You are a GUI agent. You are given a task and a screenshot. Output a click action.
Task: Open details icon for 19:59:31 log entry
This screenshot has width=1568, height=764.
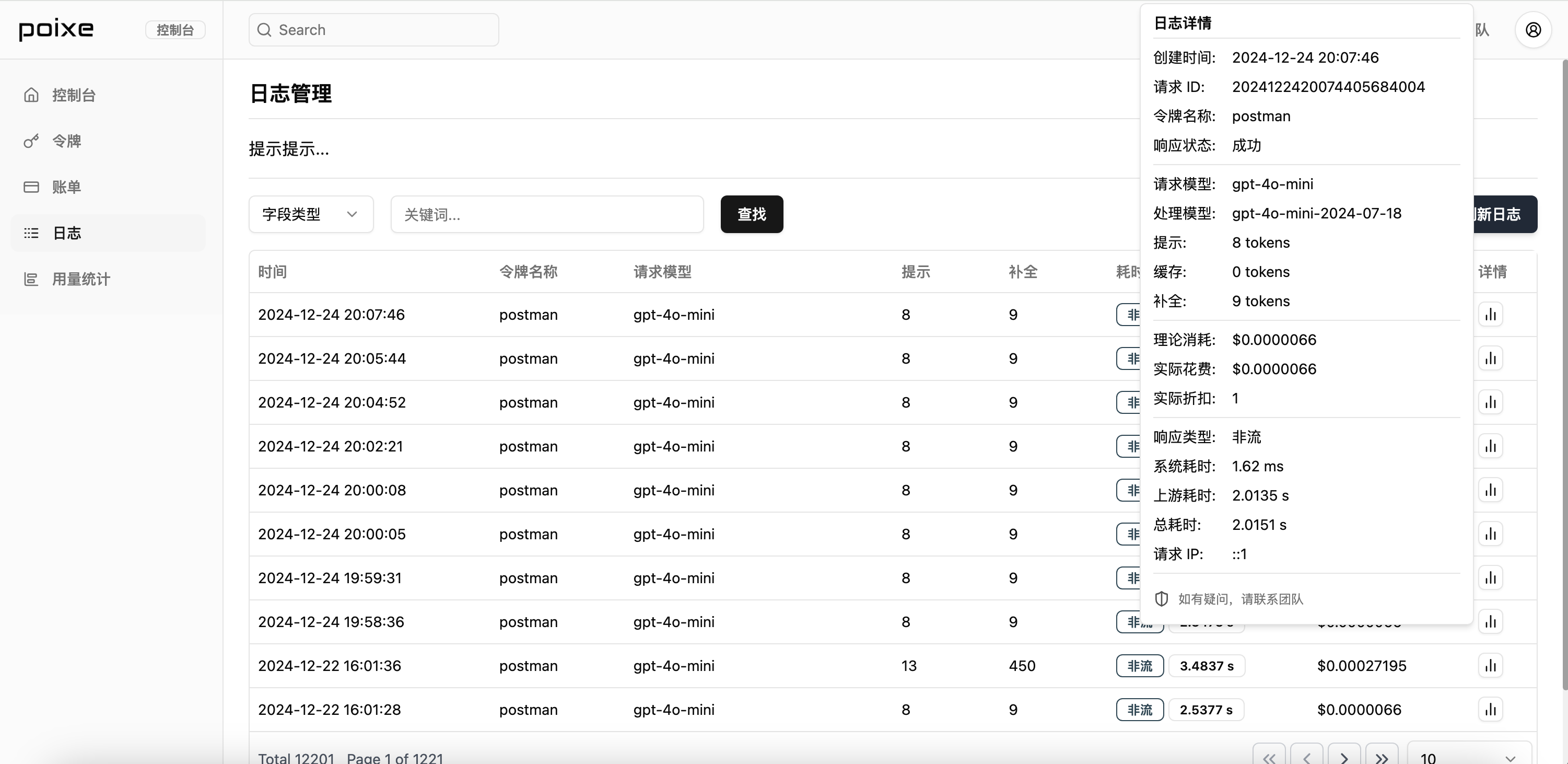pos(1490,578)
